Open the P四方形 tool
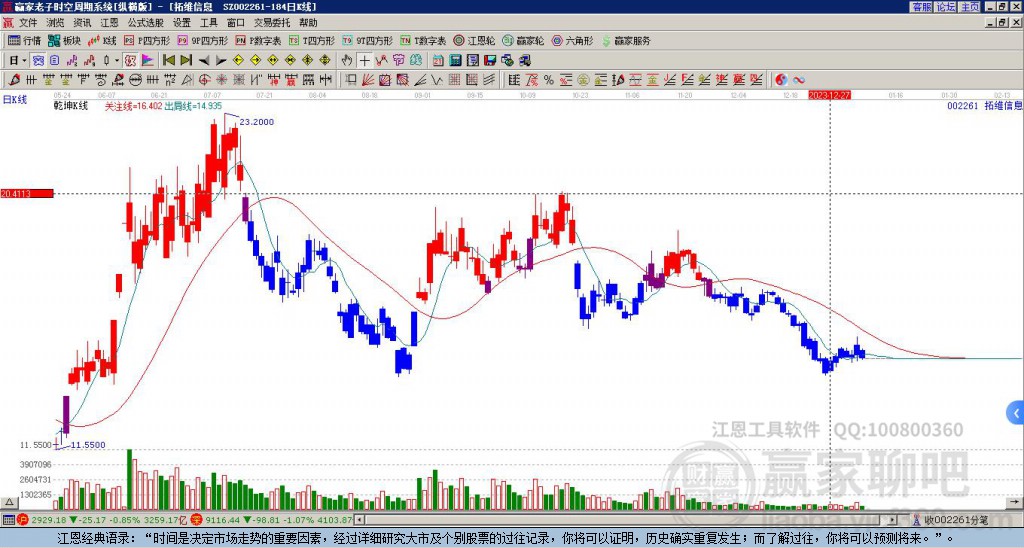The height and width of the screenshot is (548, 1024). coord(147,40)
